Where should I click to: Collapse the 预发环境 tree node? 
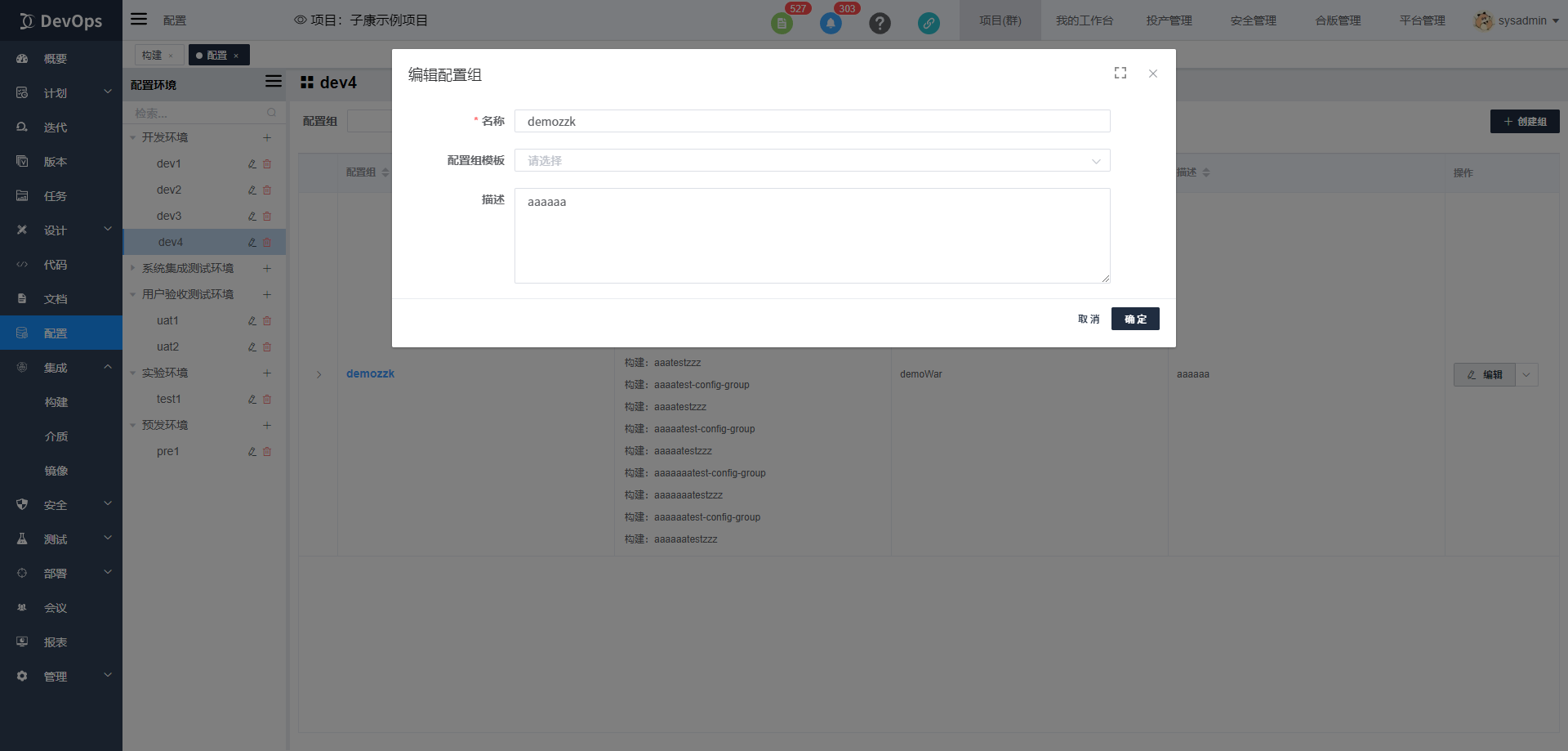133,425
